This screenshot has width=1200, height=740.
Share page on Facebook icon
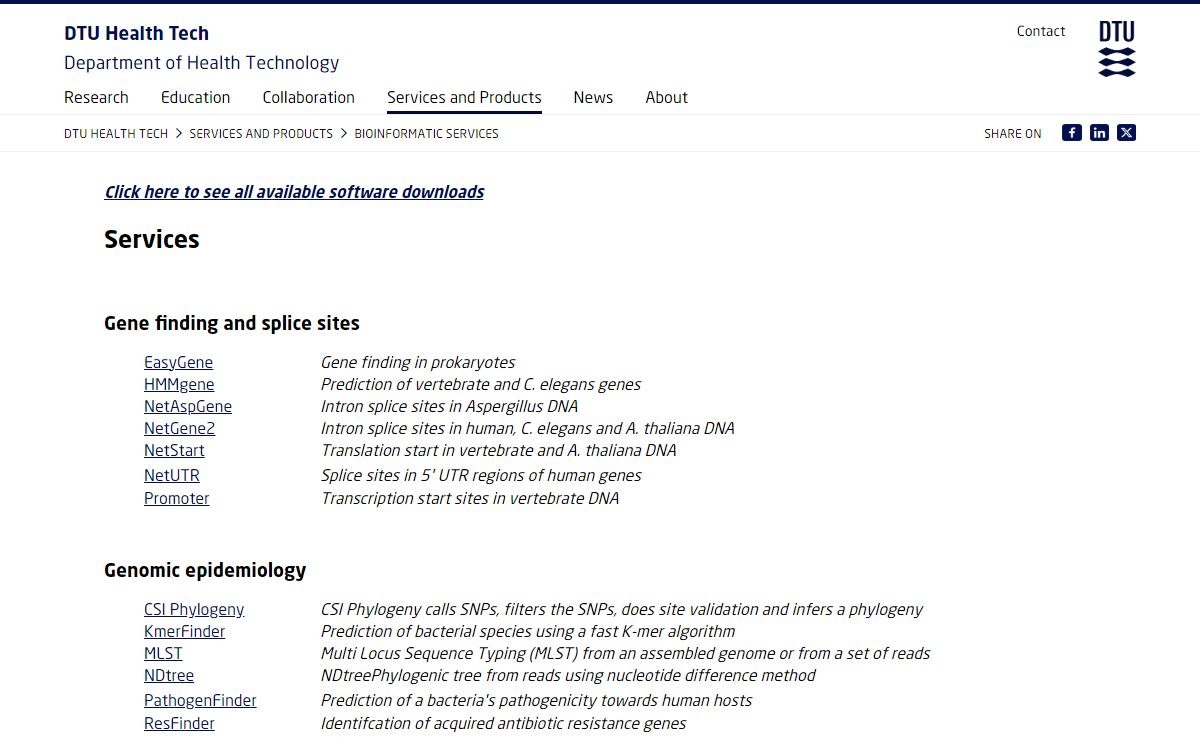(x=1072, y=133)
